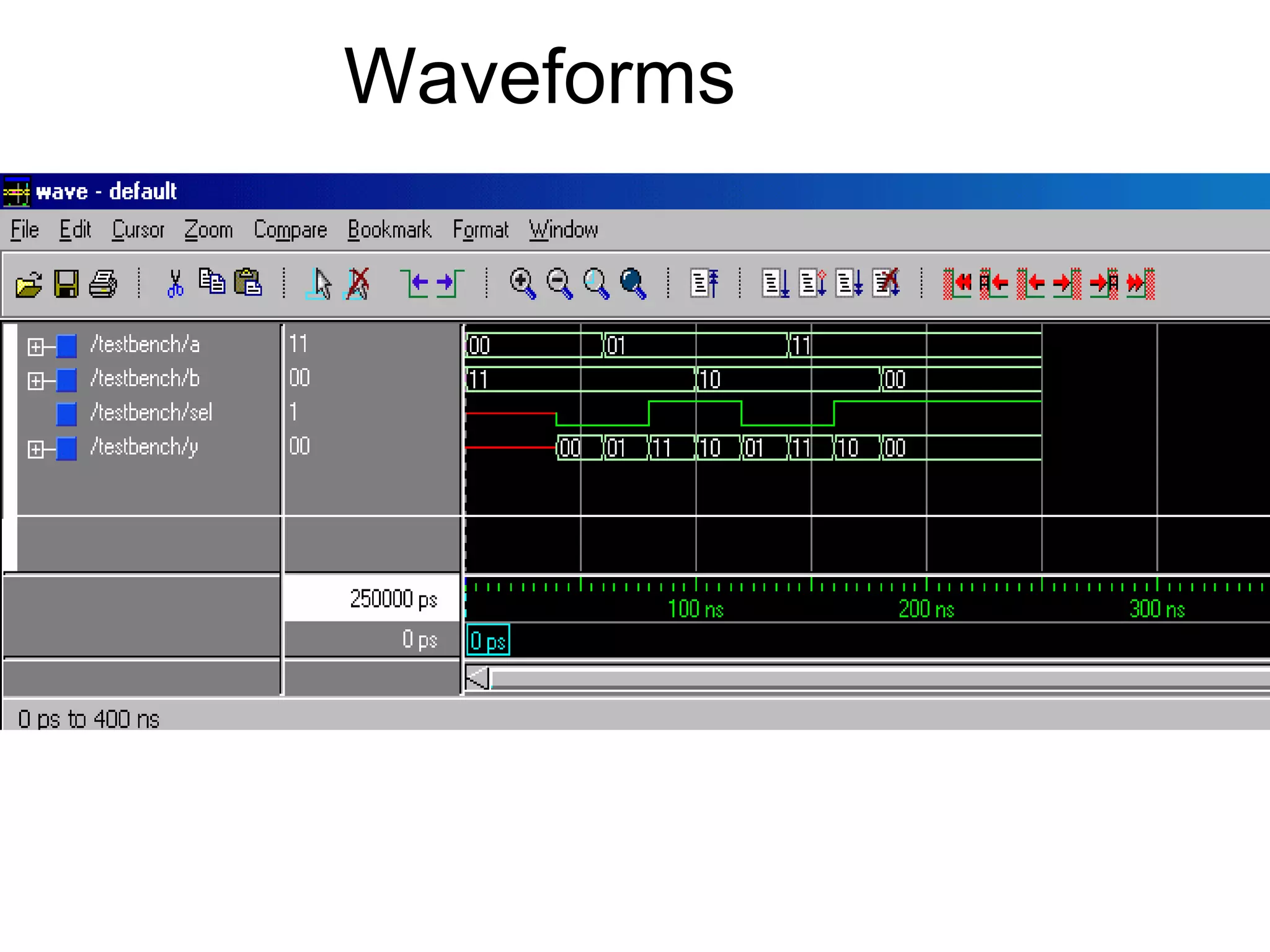Click third red left-arrow difference icon
This screenshot has width=1270, height=952.
pyautogui.click(x=1031, y=284)
